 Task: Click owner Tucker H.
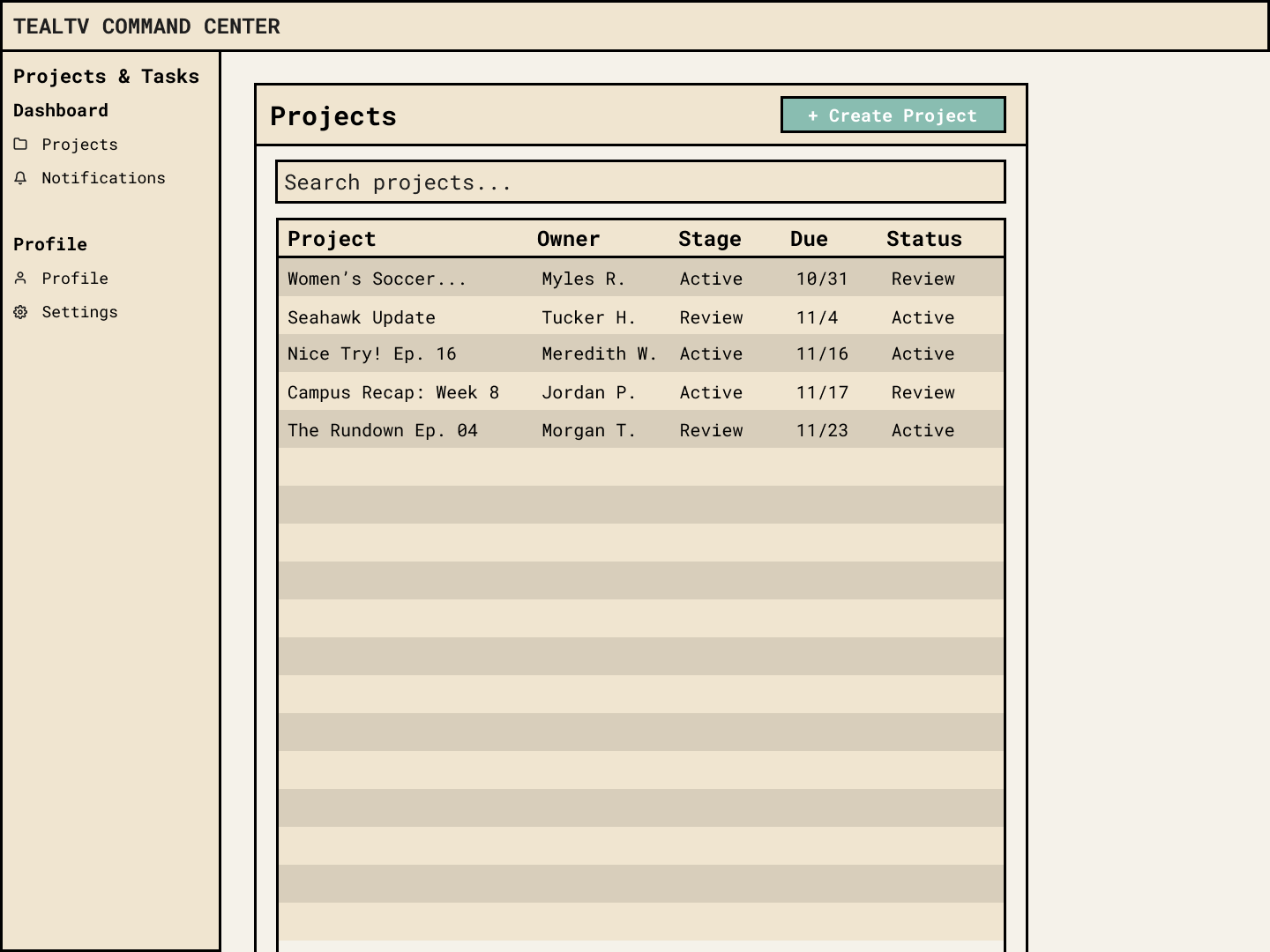point(589,317)
